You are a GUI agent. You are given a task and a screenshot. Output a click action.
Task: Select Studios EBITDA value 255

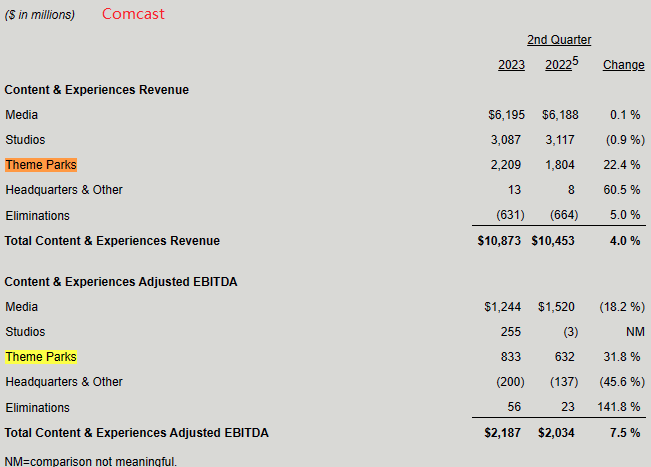(510, 332)
